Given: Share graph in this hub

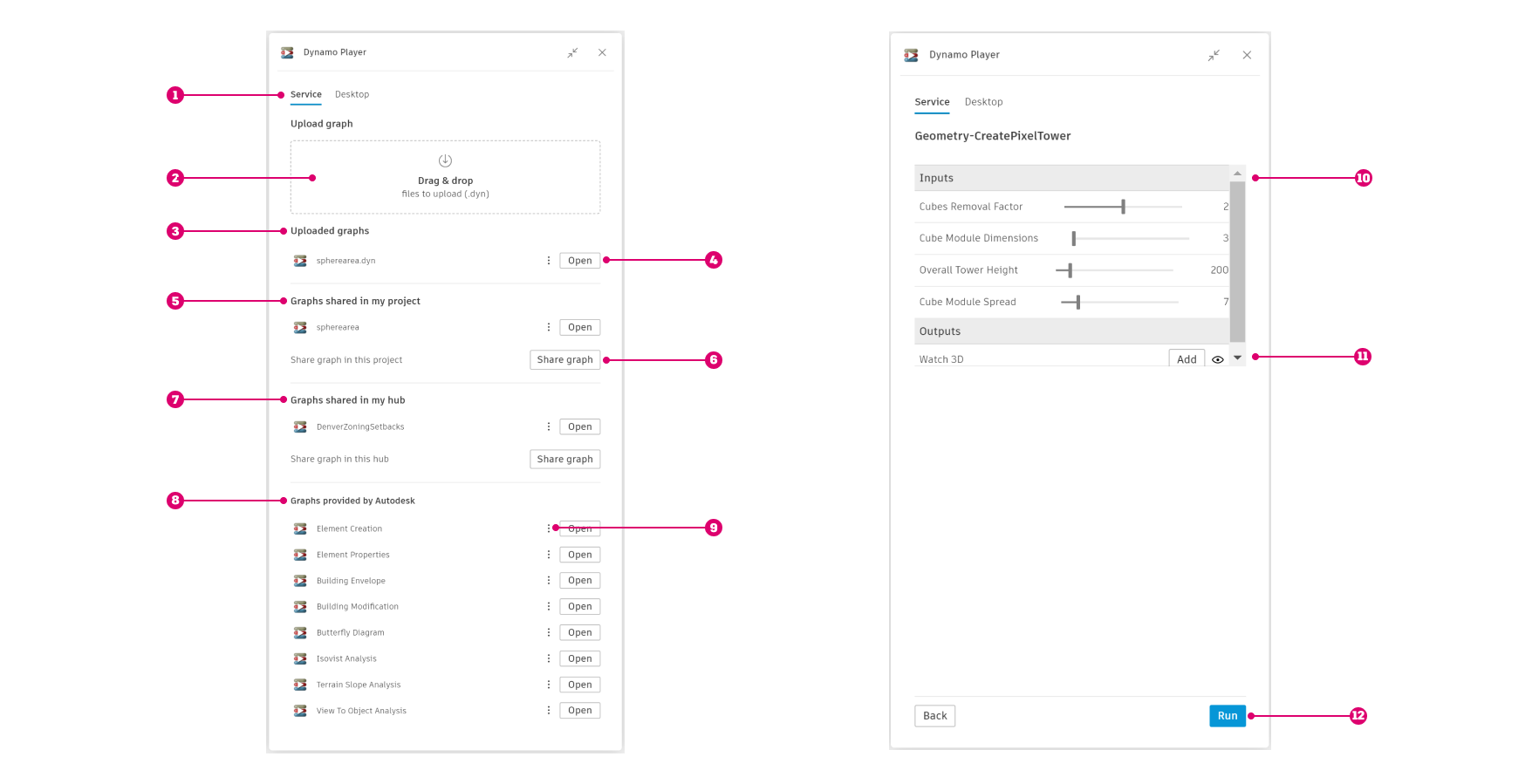Looking at the screenshot, I should (x=565, y=460).
